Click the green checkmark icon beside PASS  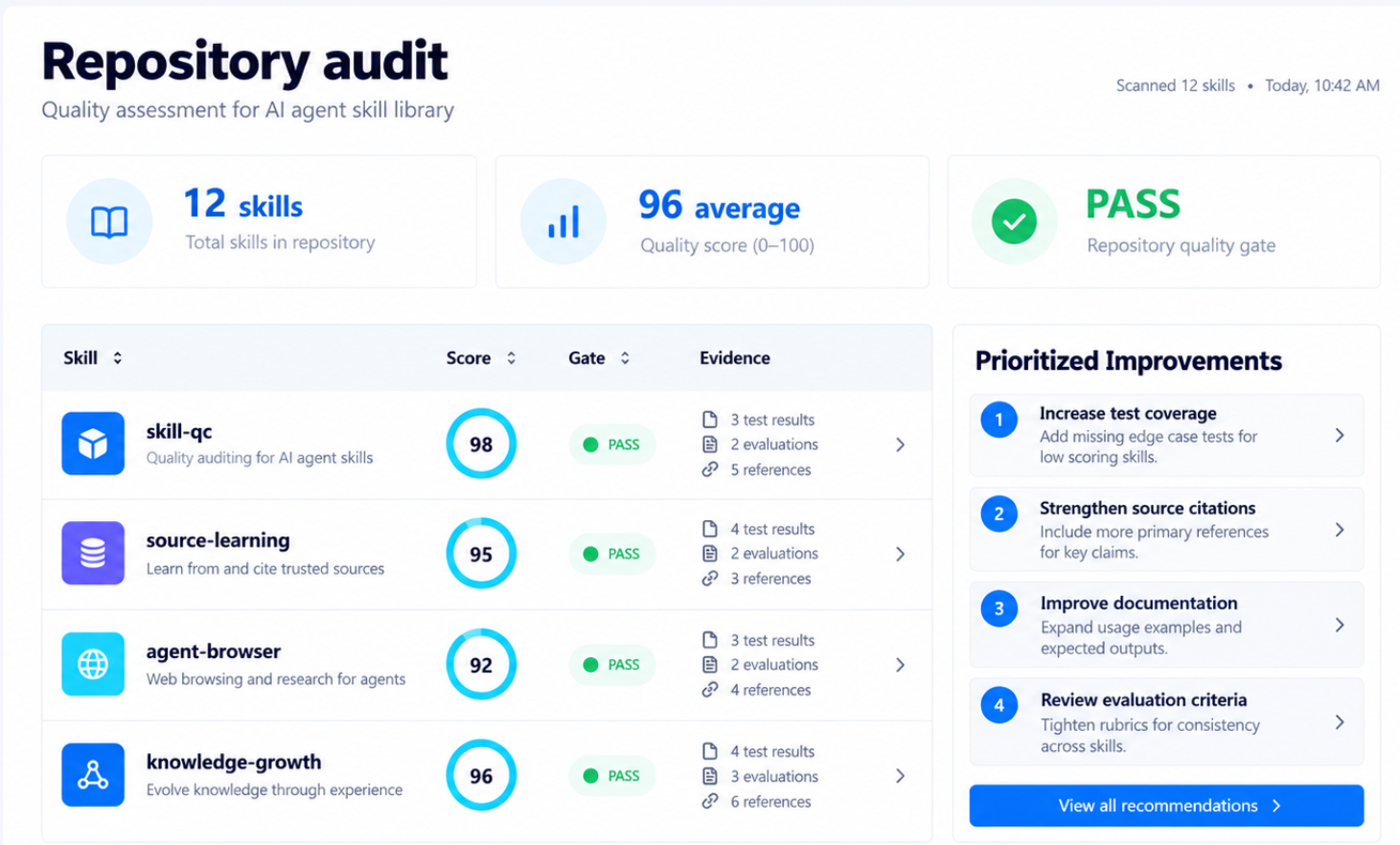click(1014, 221)
